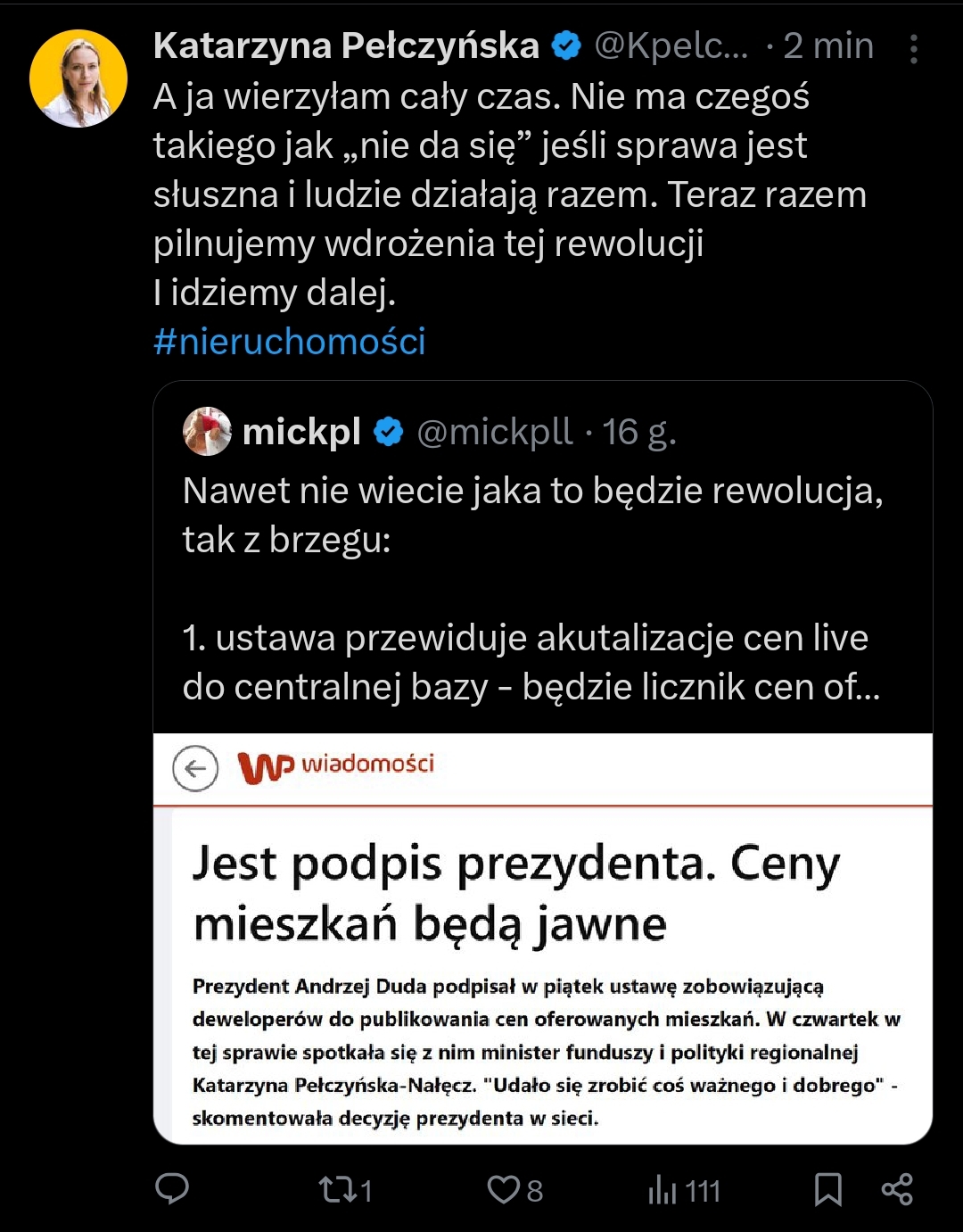The width and height of the screenshot is (963, 1232).
Task: Open Katarzyna Pełczyńska's profile name
Action: click(x=346, y=45)
